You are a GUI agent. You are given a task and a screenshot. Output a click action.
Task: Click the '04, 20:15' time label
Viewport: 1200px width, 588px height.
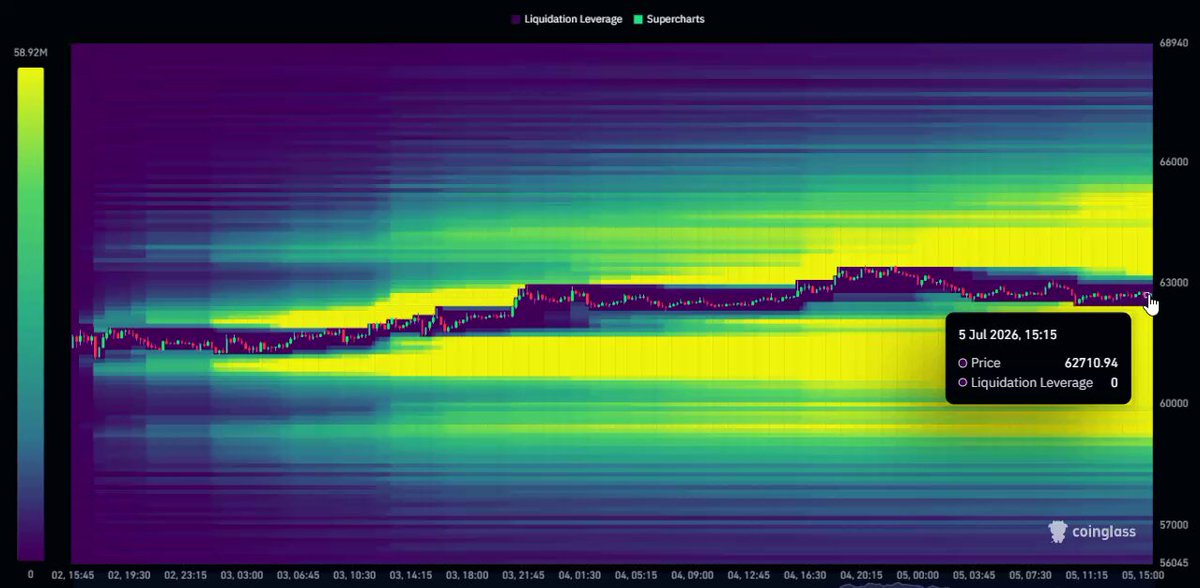[863, 575]
